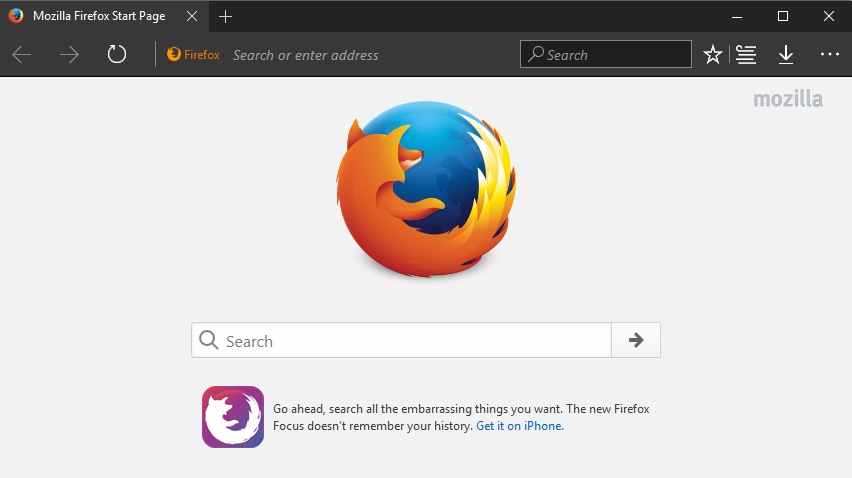Image resolution: width=852 pixels, height=478 pixels.
Task: Reload the page with the refresh icon
Action: [x=116, y=54]
